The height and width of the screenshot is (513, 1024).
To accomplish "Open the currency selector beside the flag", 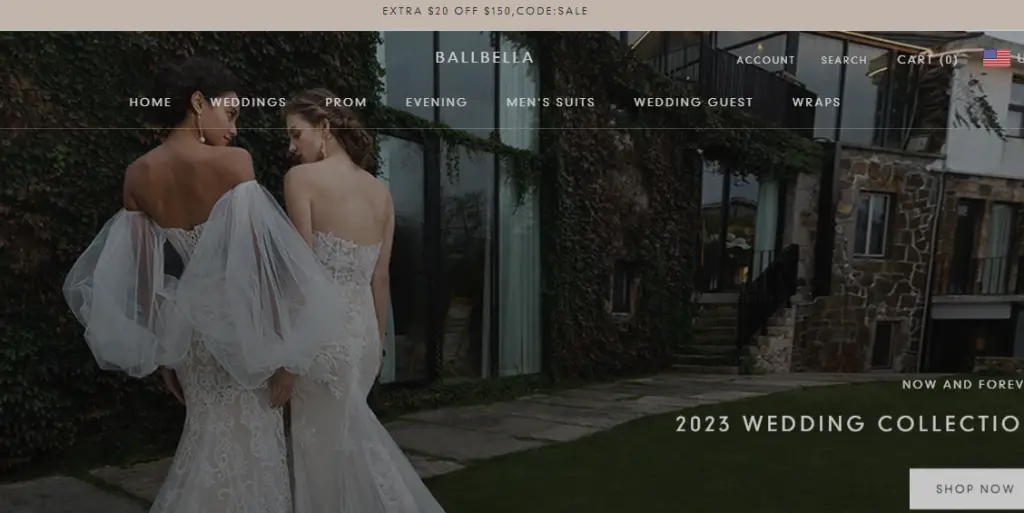I will [x=1018, y=59].
